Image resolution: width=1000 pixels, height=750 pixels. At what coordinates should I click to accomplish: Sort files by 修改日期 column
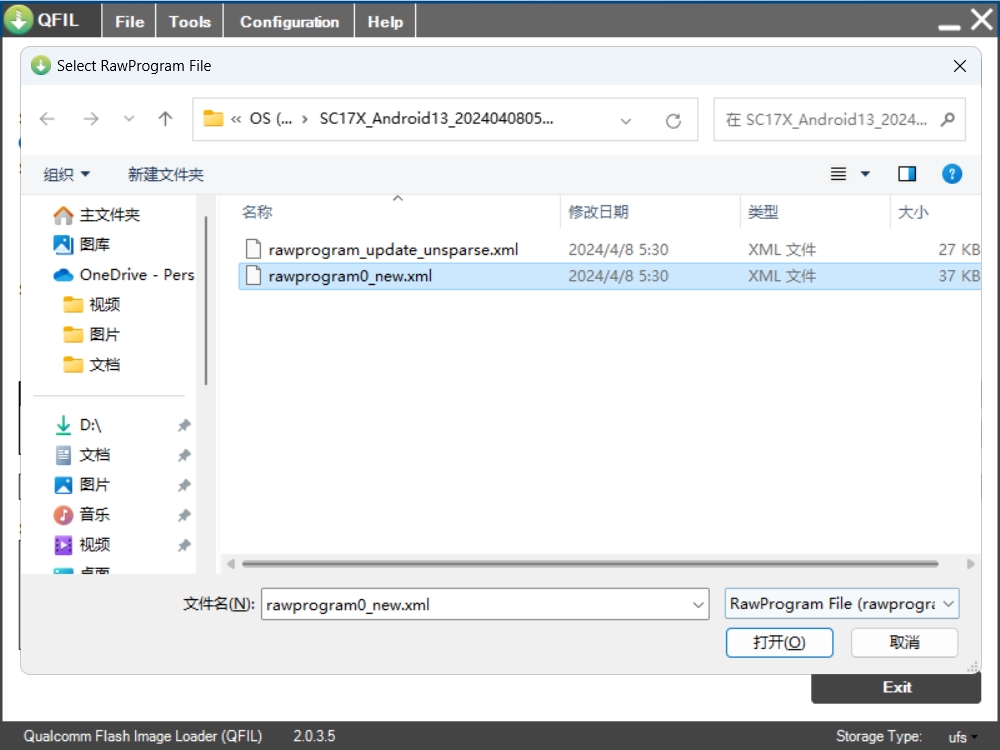(598, 212)
